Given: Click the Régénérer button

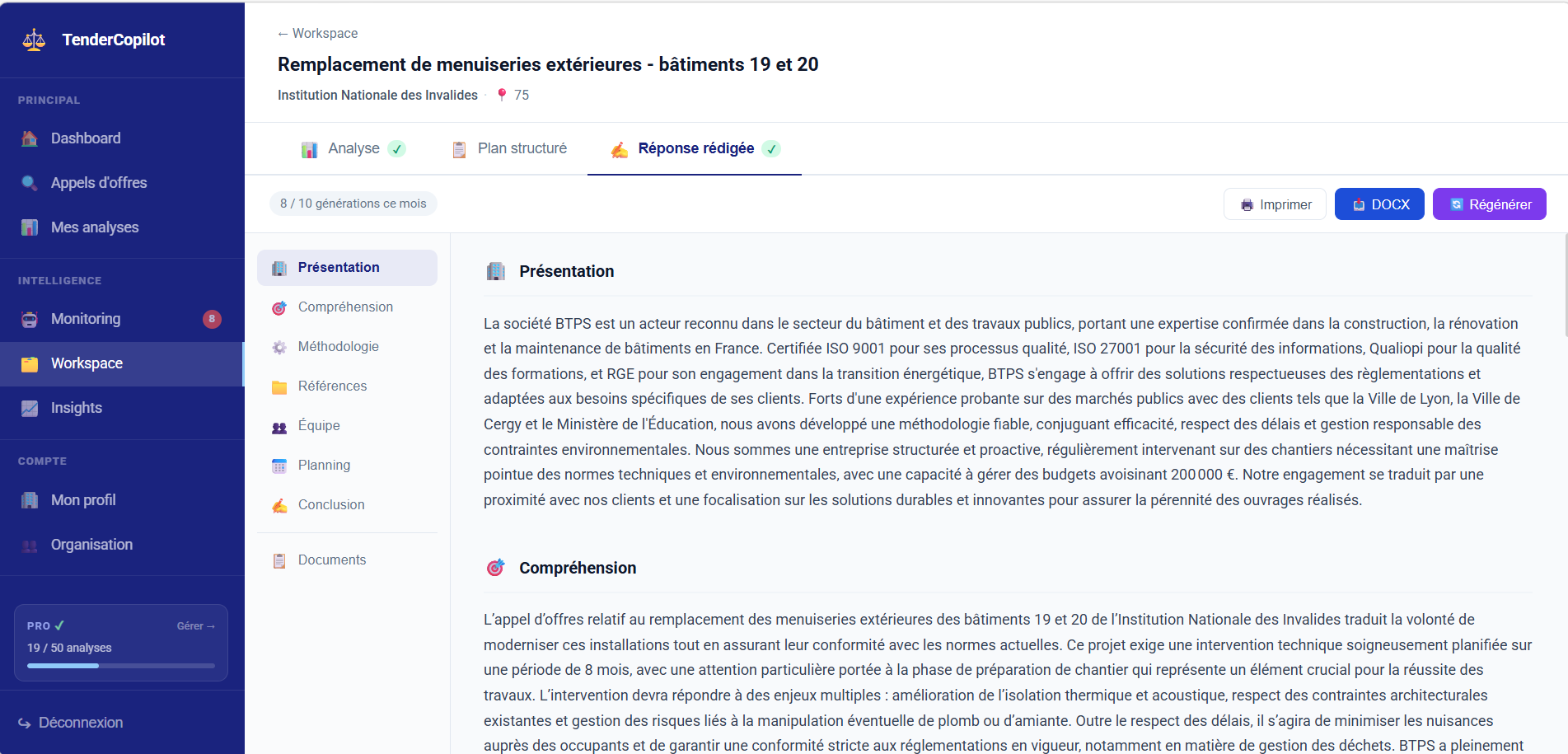Looking at the screenshot, I should click(x=1489, y=204).
